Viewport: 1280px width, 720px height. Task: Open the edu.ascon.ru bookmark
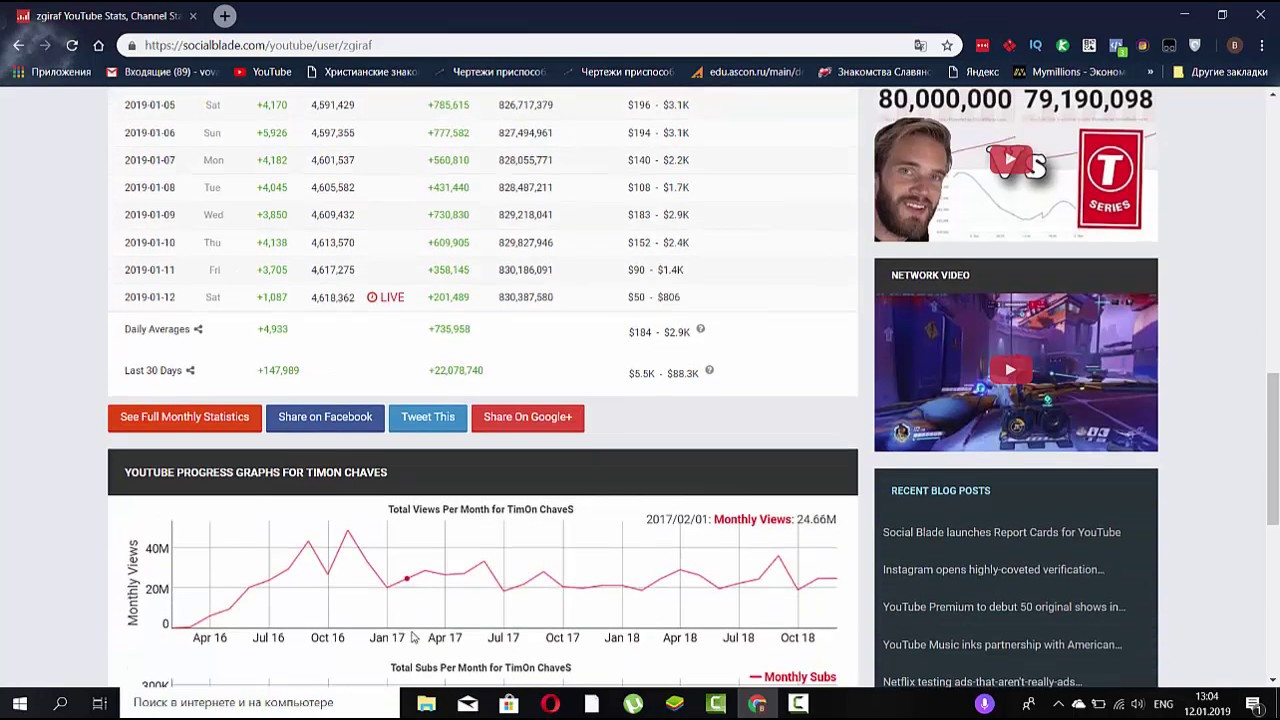coord(746,72)
